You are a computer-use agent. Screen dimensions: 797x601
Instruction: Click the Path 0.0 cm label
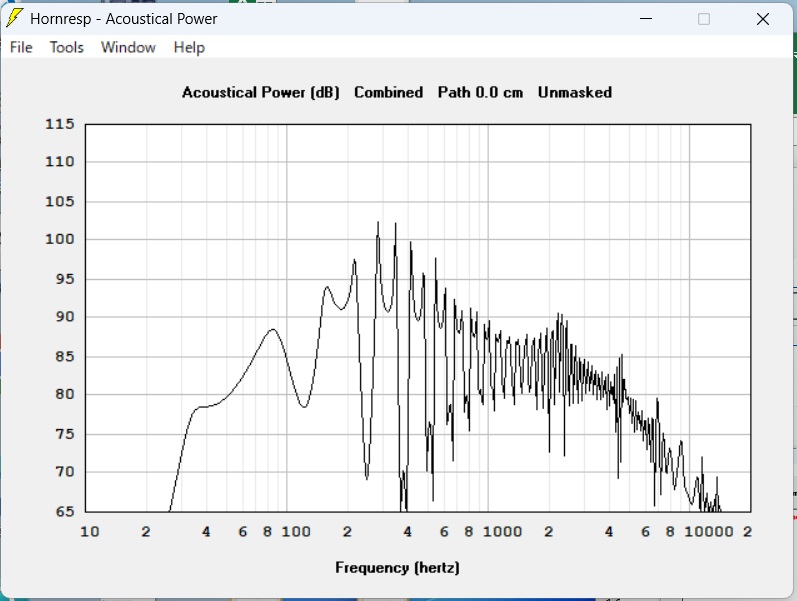click(x=480, y=92)
